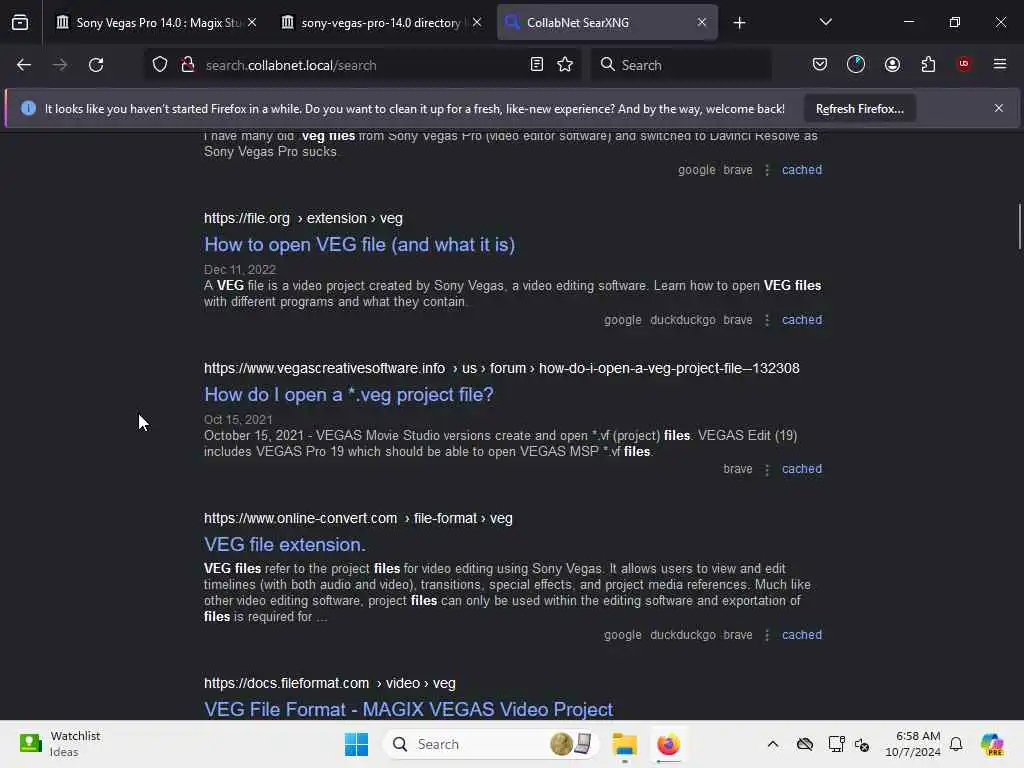Close CollabNet SearXNG tab
The image size is (1024, 768).
tap(702, 22)
